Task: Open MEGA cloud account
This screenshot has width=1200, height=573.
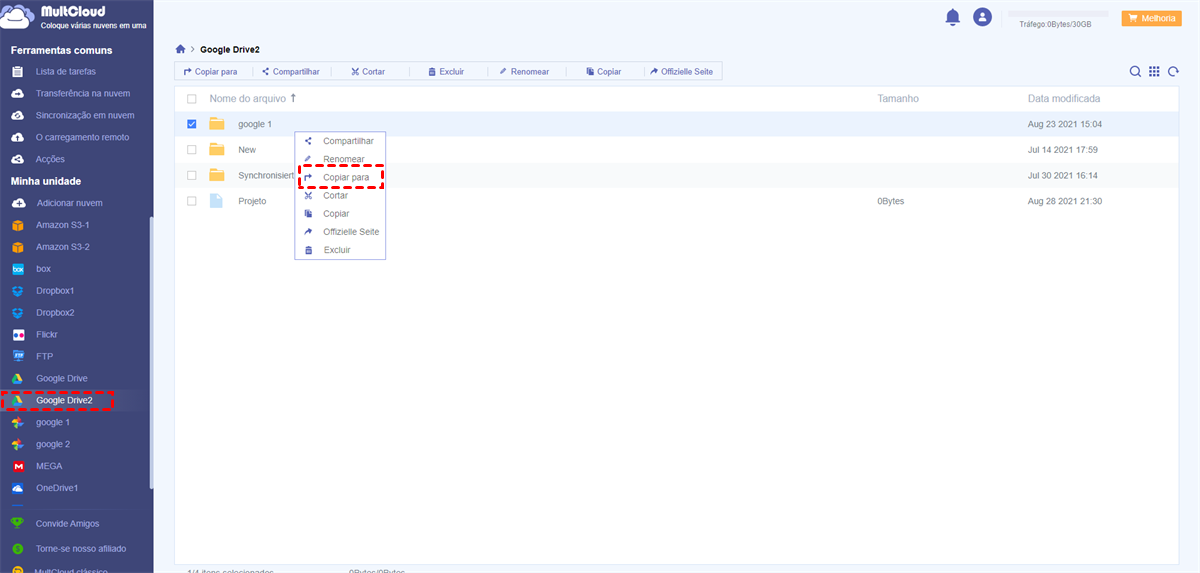Action: 49,467
